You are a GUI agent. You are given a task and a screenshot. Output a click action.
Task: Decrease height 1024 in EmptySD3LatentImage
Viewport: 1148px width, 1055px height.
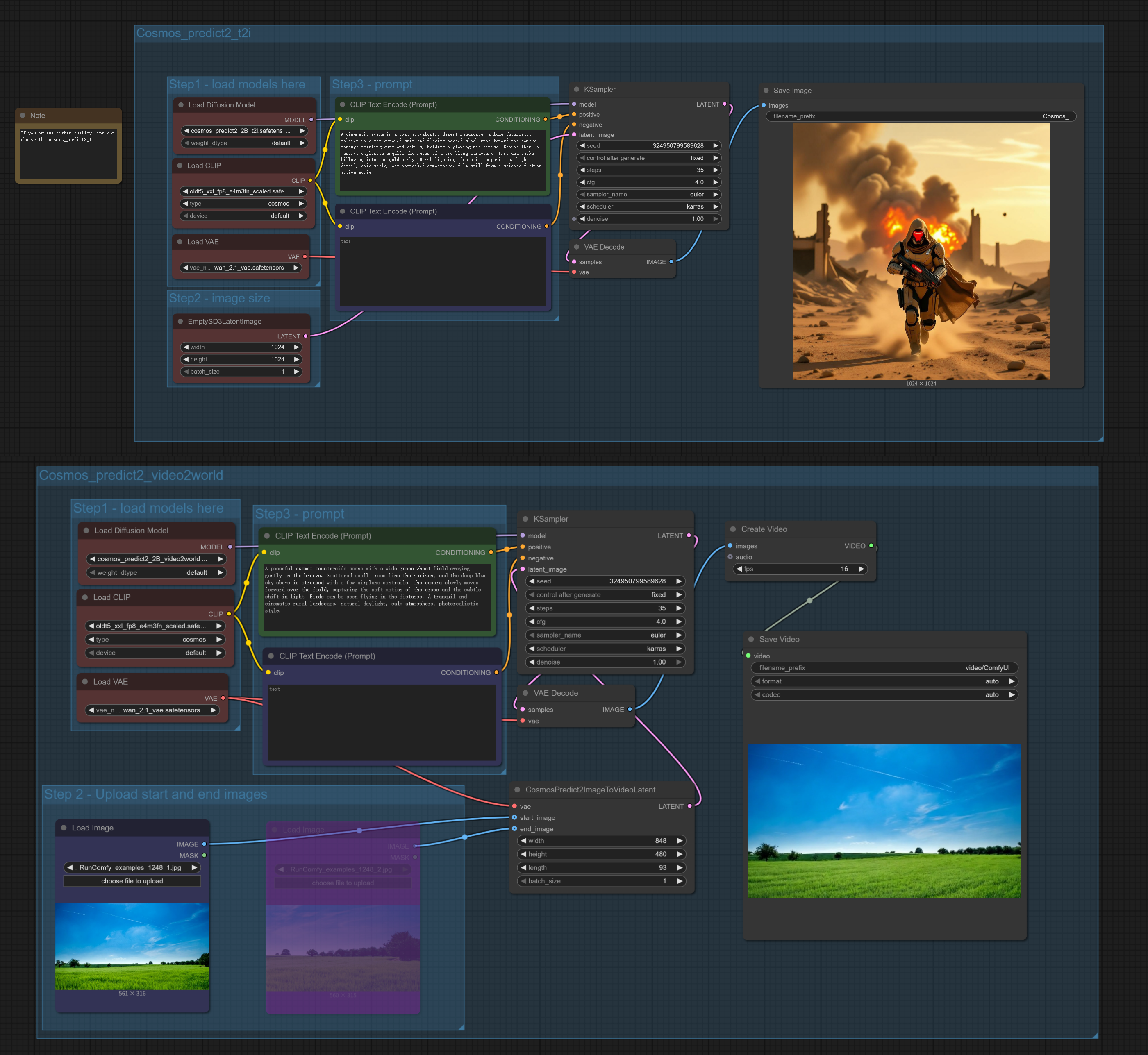(186, 359)
